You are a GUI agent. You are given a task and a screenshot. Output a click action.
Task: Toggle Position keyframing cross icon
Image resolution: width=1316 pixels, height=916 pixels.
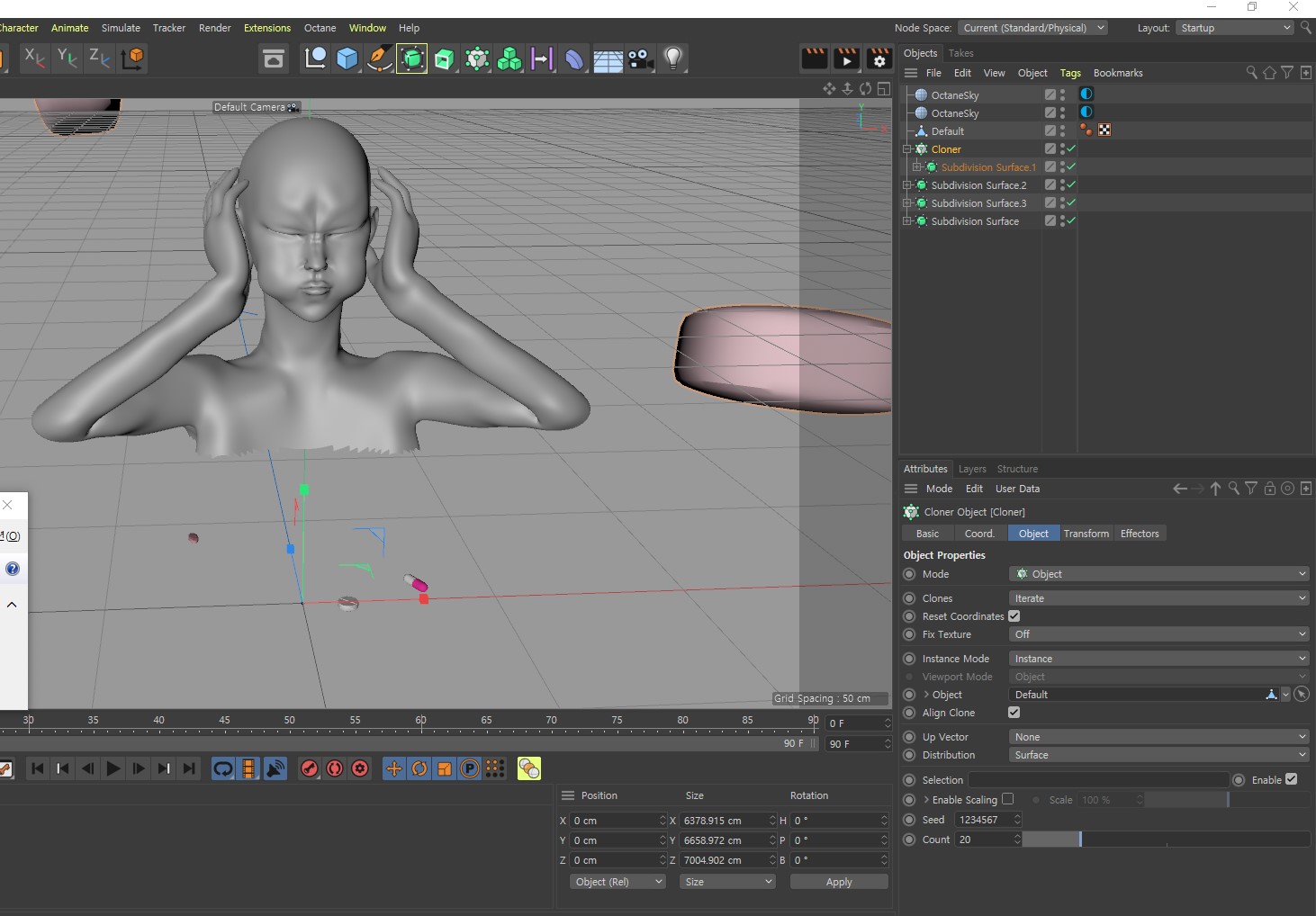click(x=394, y=768)
